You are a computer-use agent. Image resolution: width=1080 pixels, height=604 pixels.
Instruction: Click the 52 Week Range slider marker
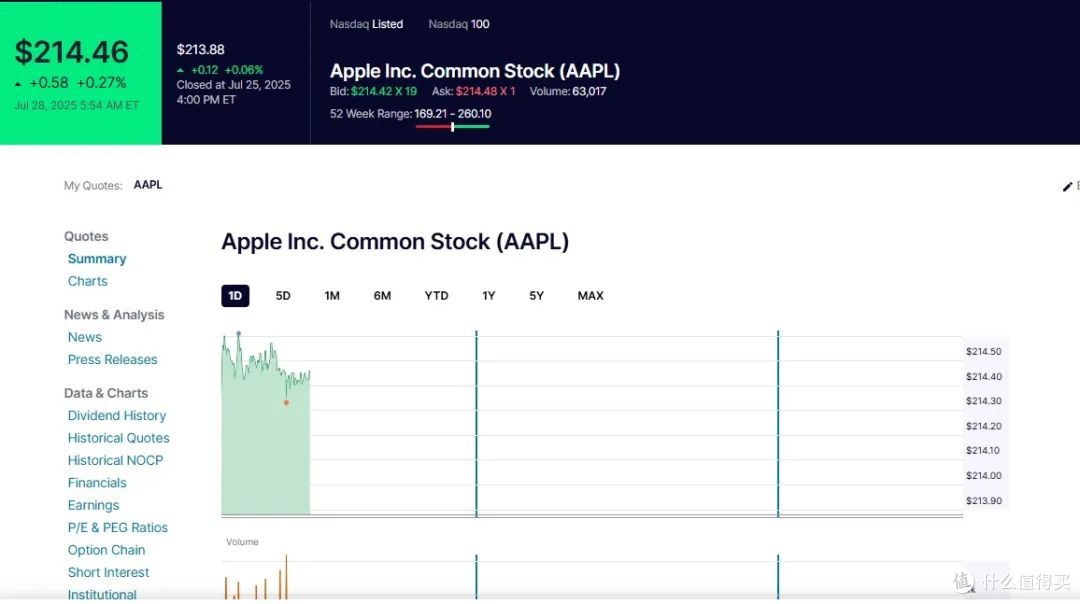point(453,127)
